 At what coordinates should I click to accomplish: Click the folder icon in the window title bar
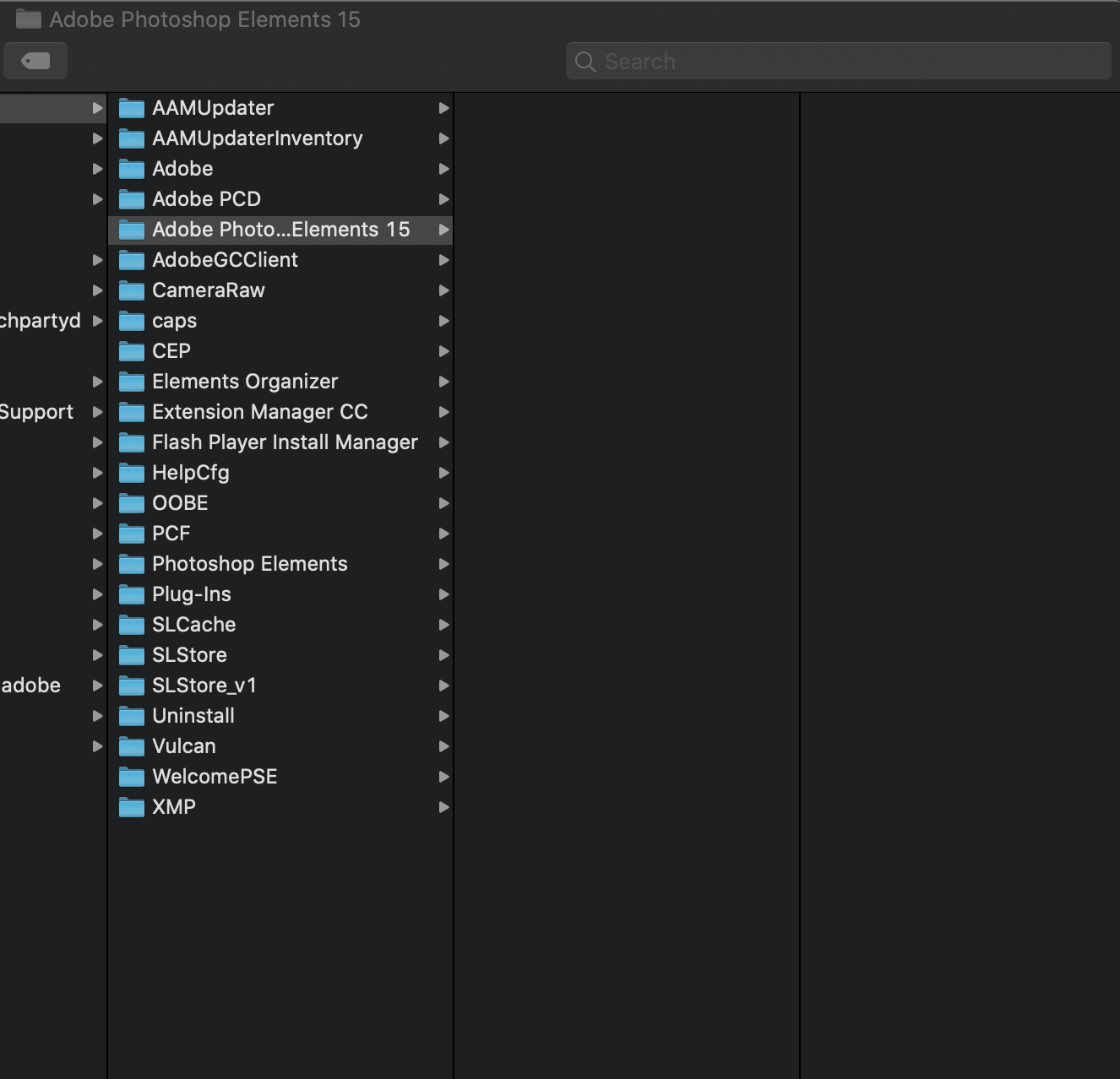tap(28, 19)
